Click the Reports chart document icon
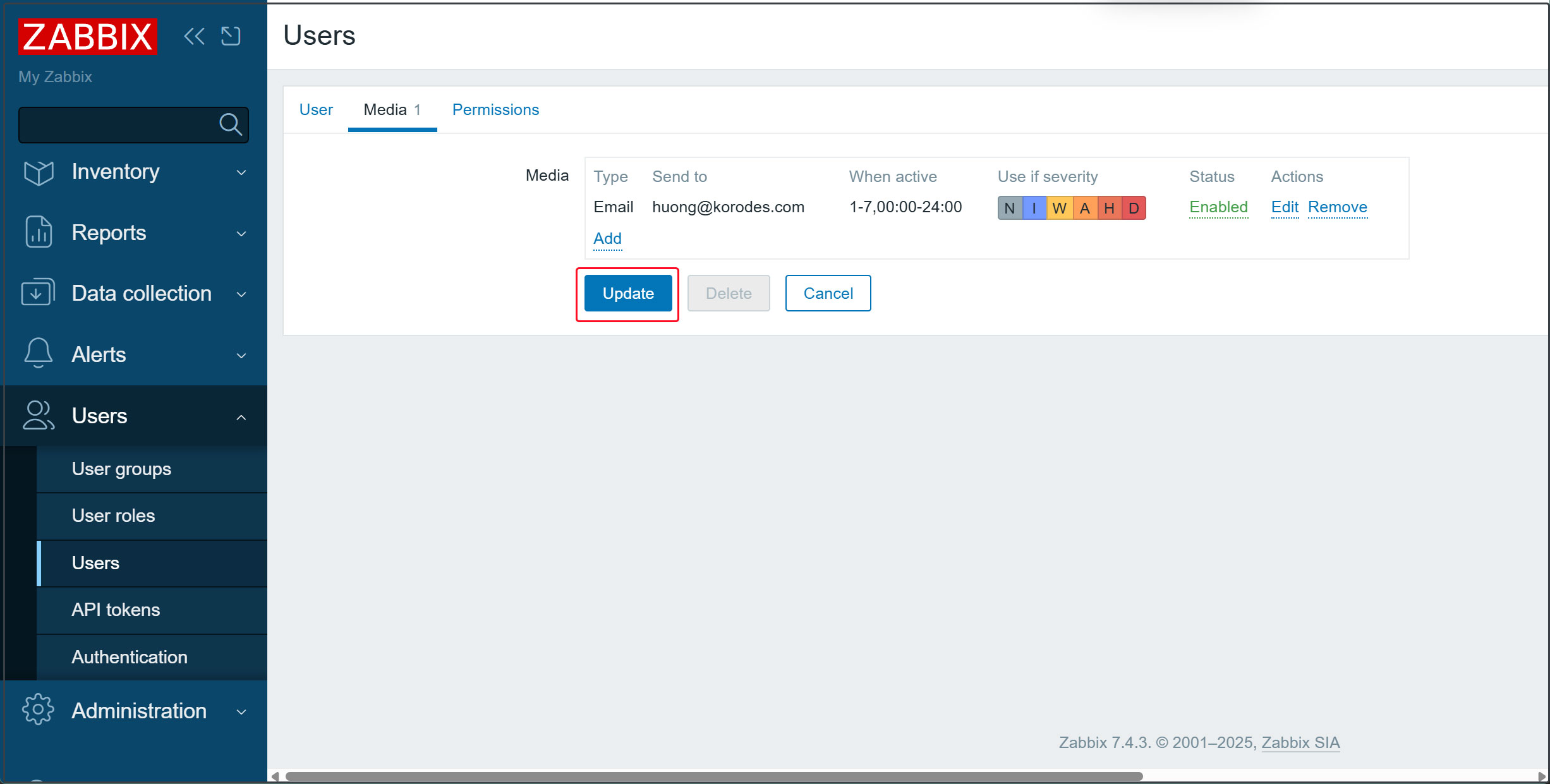This screenshot has height=784, width=1550. click(x=39, y=232)
